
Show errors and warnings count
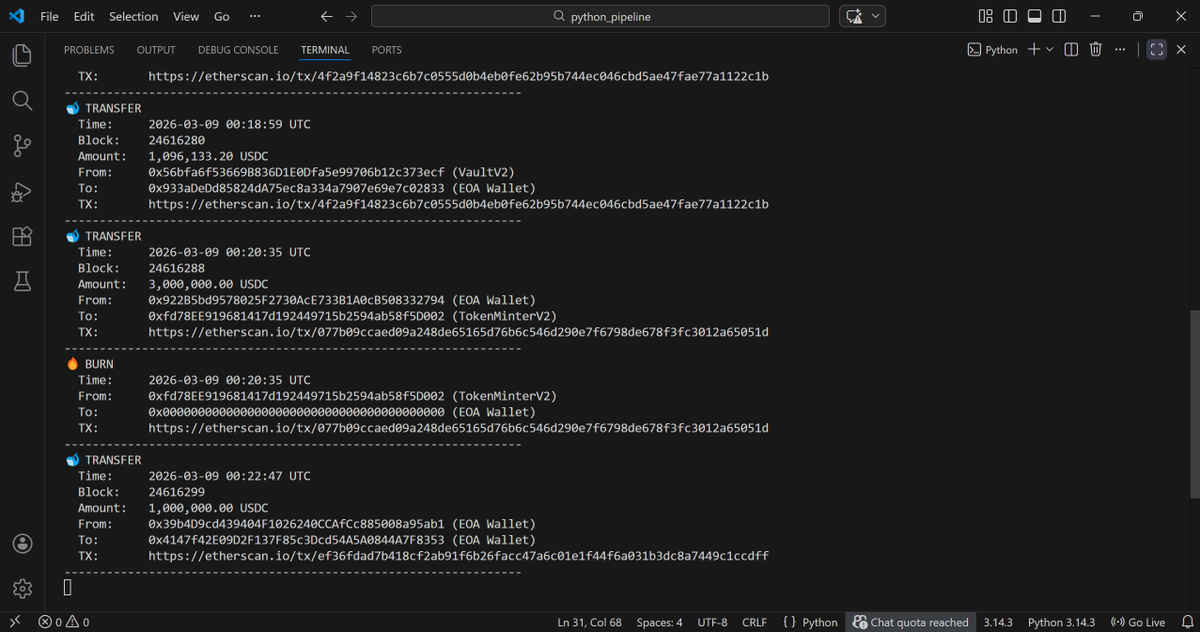64,622
